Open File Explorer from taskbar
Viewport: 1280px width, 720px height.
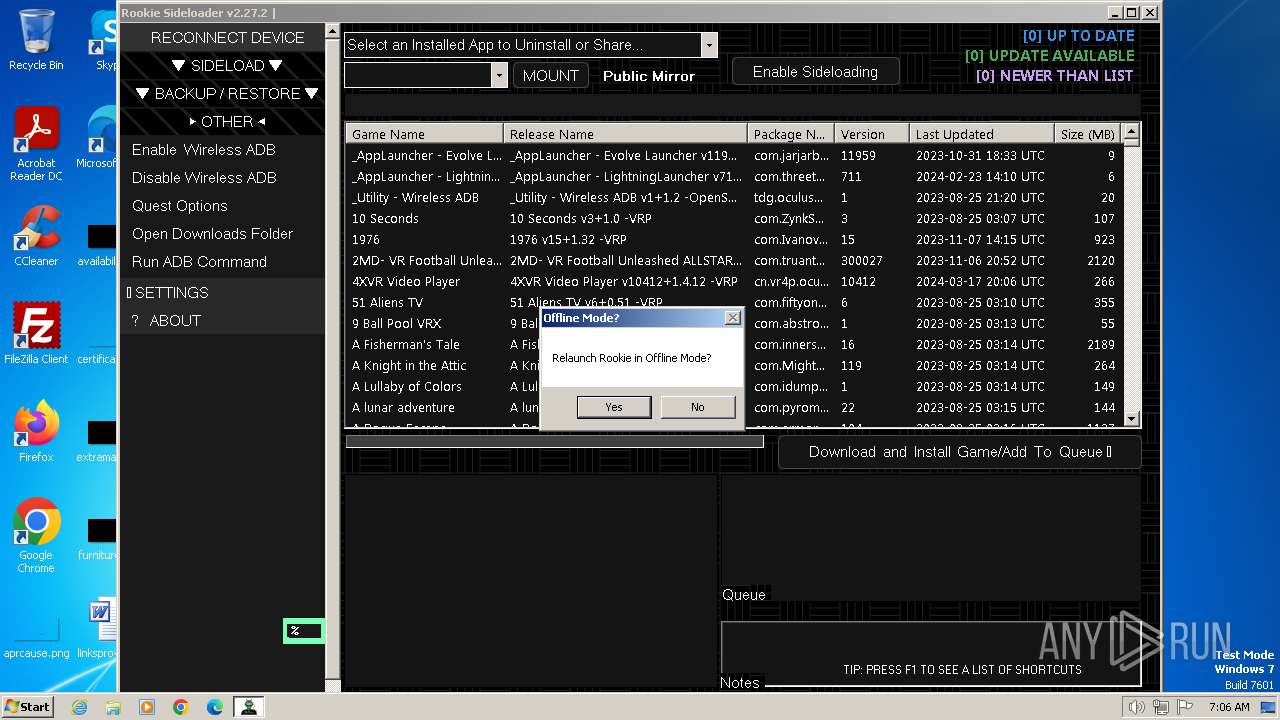pos(113,707)
